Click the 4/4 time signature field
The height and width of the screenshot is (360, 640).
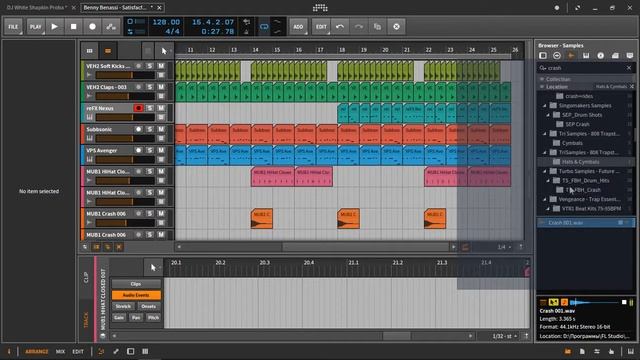click(172, 31)
